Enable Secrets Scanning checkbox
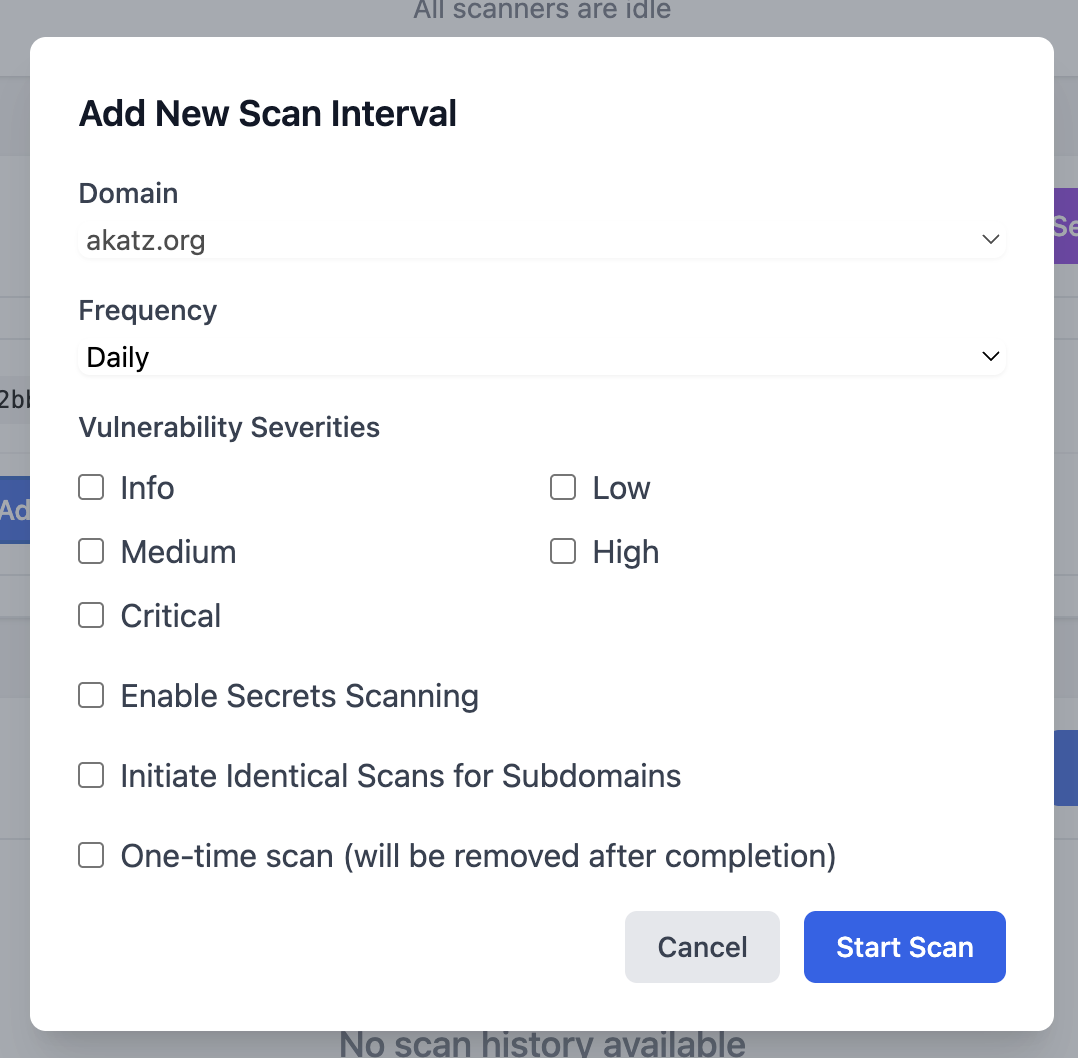The height and width of the screenshot is (1058, 1078). pos(91,696)
